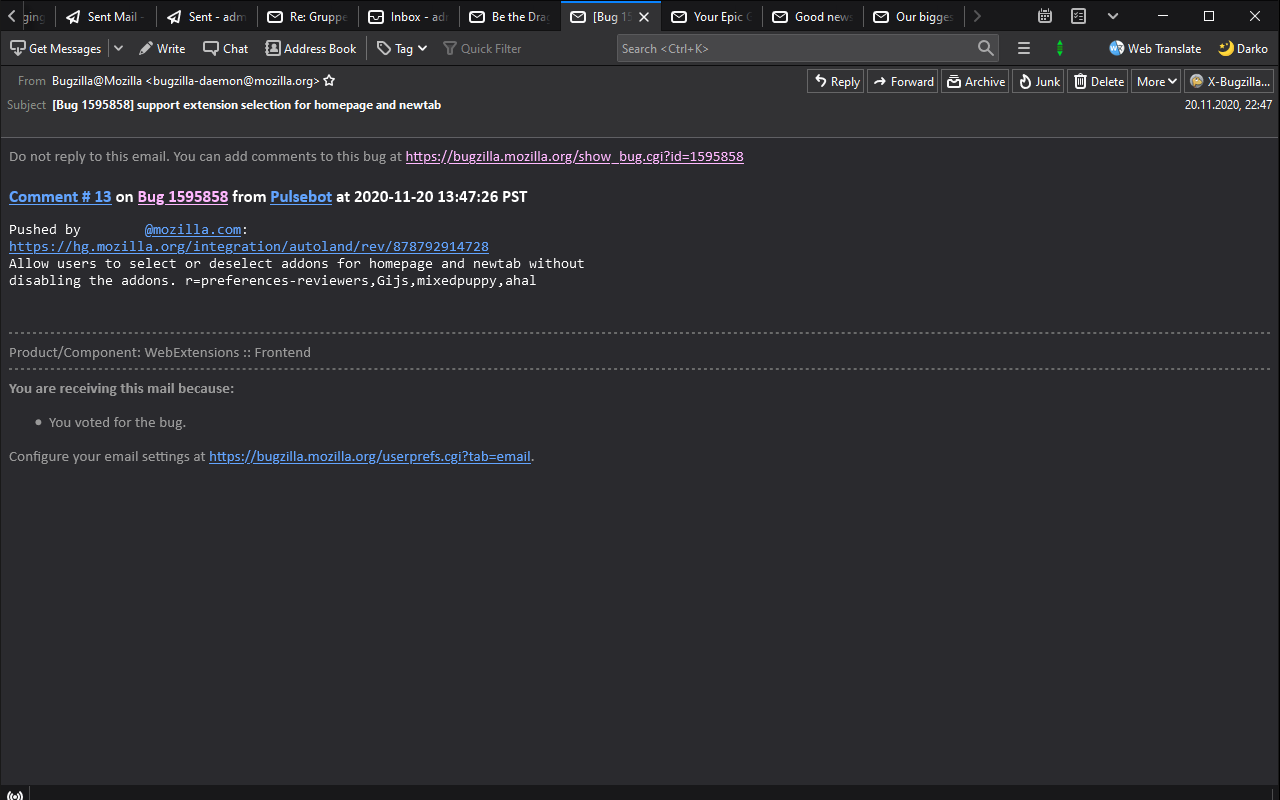
Task: Switch to Be the Drag tab
Action: [511, 16]
